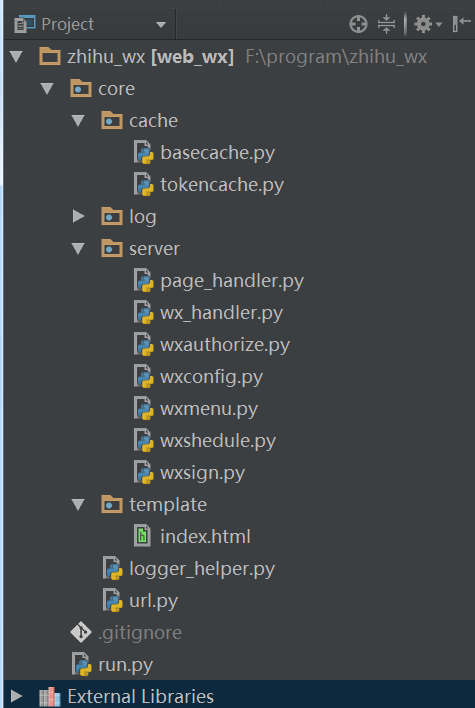Select logger_helper.py file name
Viewport: 475px width, 708px height.
pyautogui.click(x=202, y=569)
